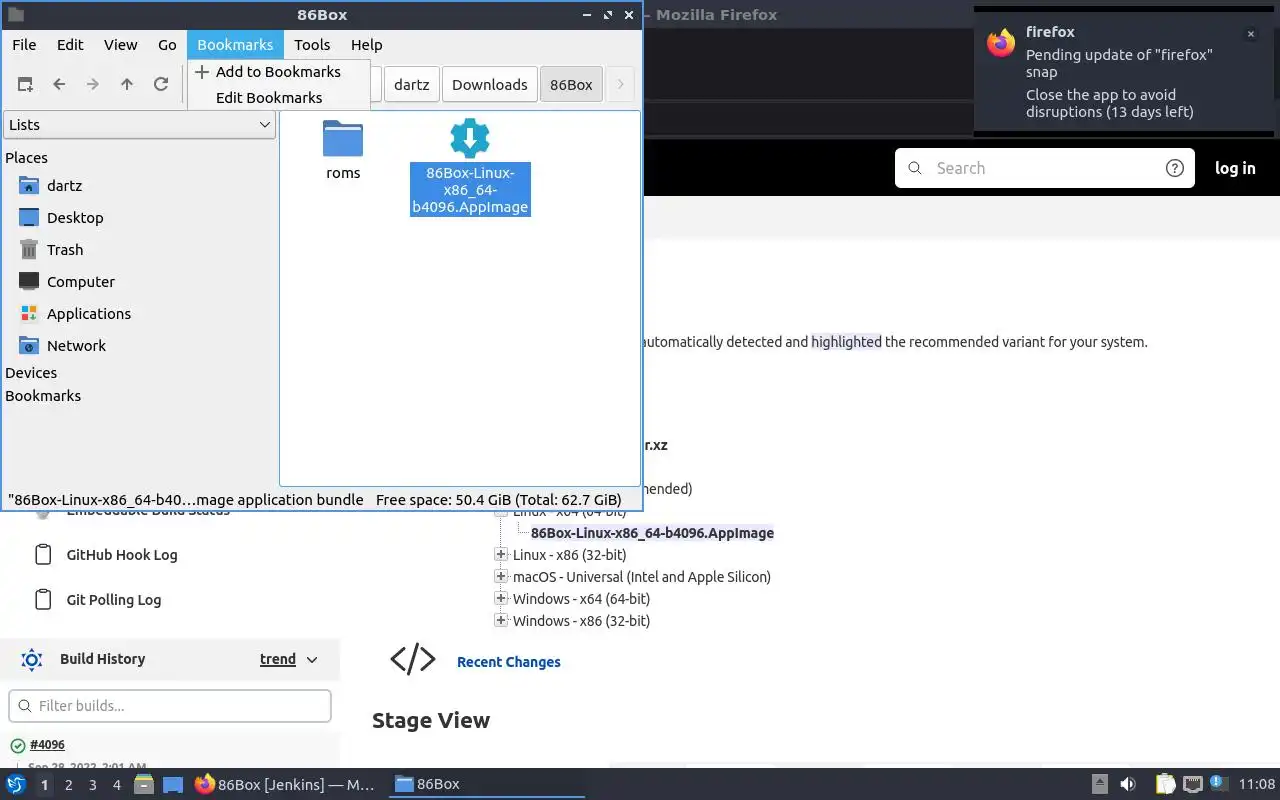The image size is (1280, 800).
Task: Expand the macOS - Universal tree node
Action: (501, 577)
